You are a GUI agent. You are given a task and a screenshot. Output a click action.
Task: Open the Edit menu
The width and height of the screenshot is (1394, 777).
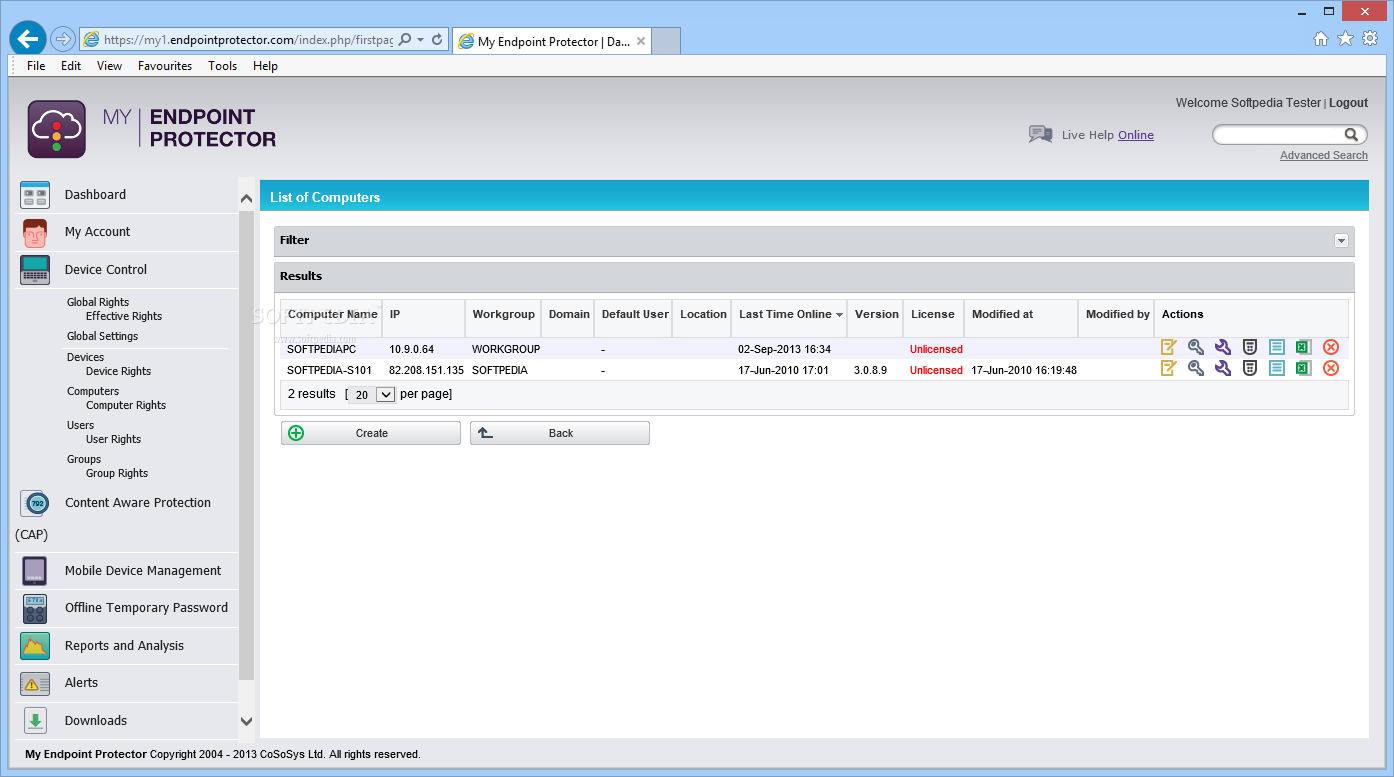(x=71, y=66)
